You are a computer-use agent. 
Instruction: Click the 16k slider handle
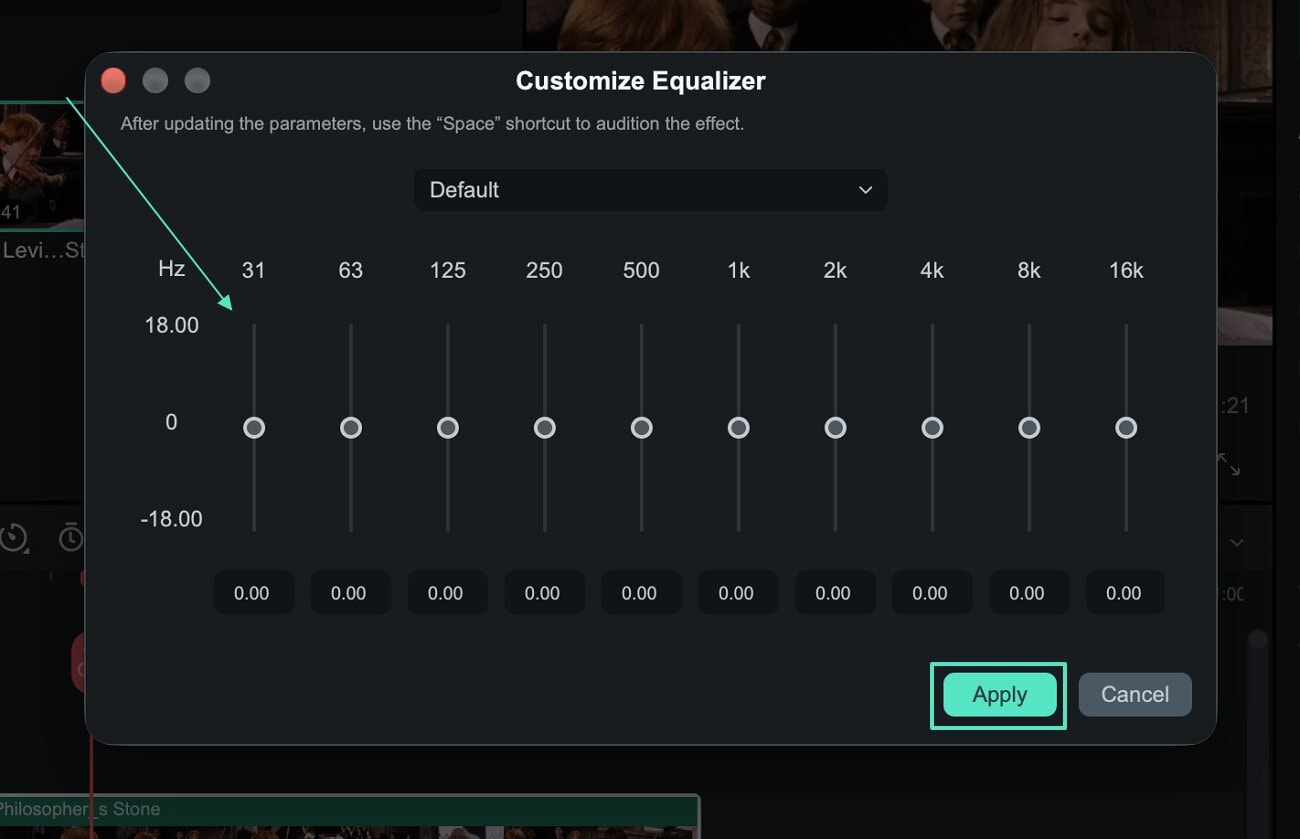click(x=1126, y=428)
